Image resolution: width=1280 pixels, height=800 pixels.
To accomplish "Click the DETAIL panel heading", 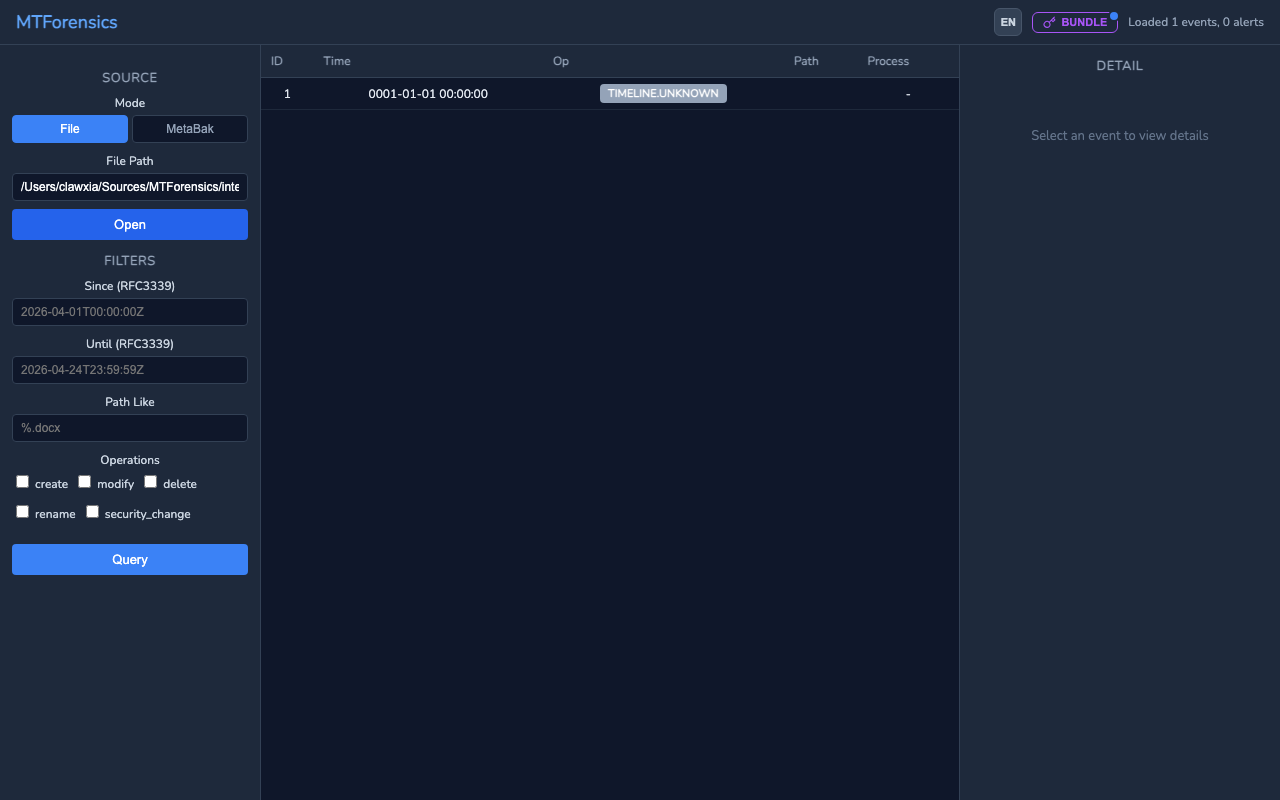I will 1120,66.
